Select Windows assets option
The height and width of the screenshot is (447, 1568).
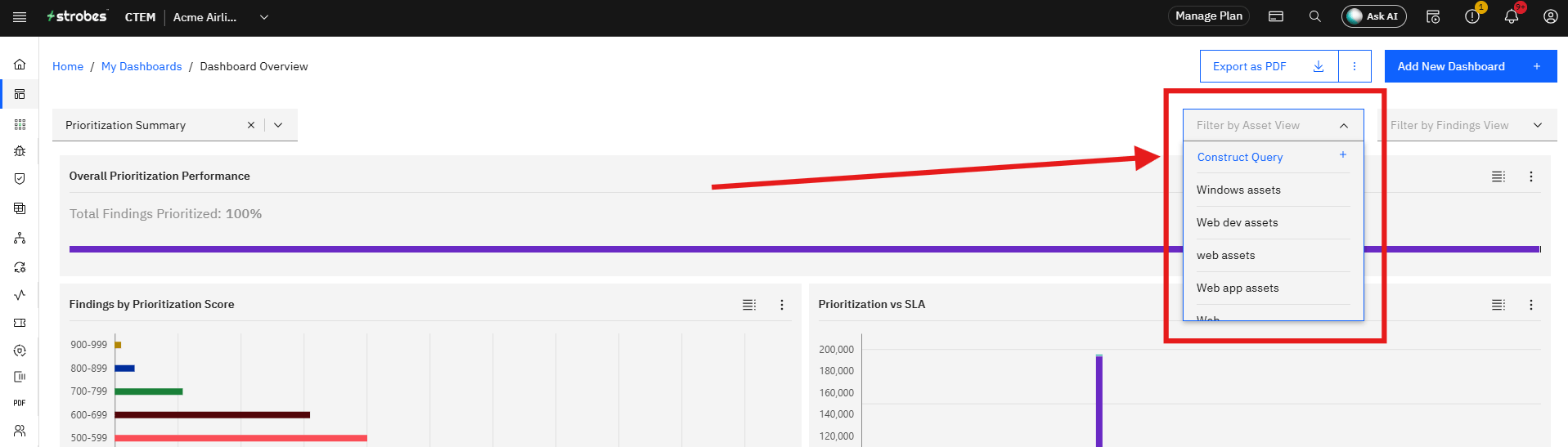click(1273, 190)
